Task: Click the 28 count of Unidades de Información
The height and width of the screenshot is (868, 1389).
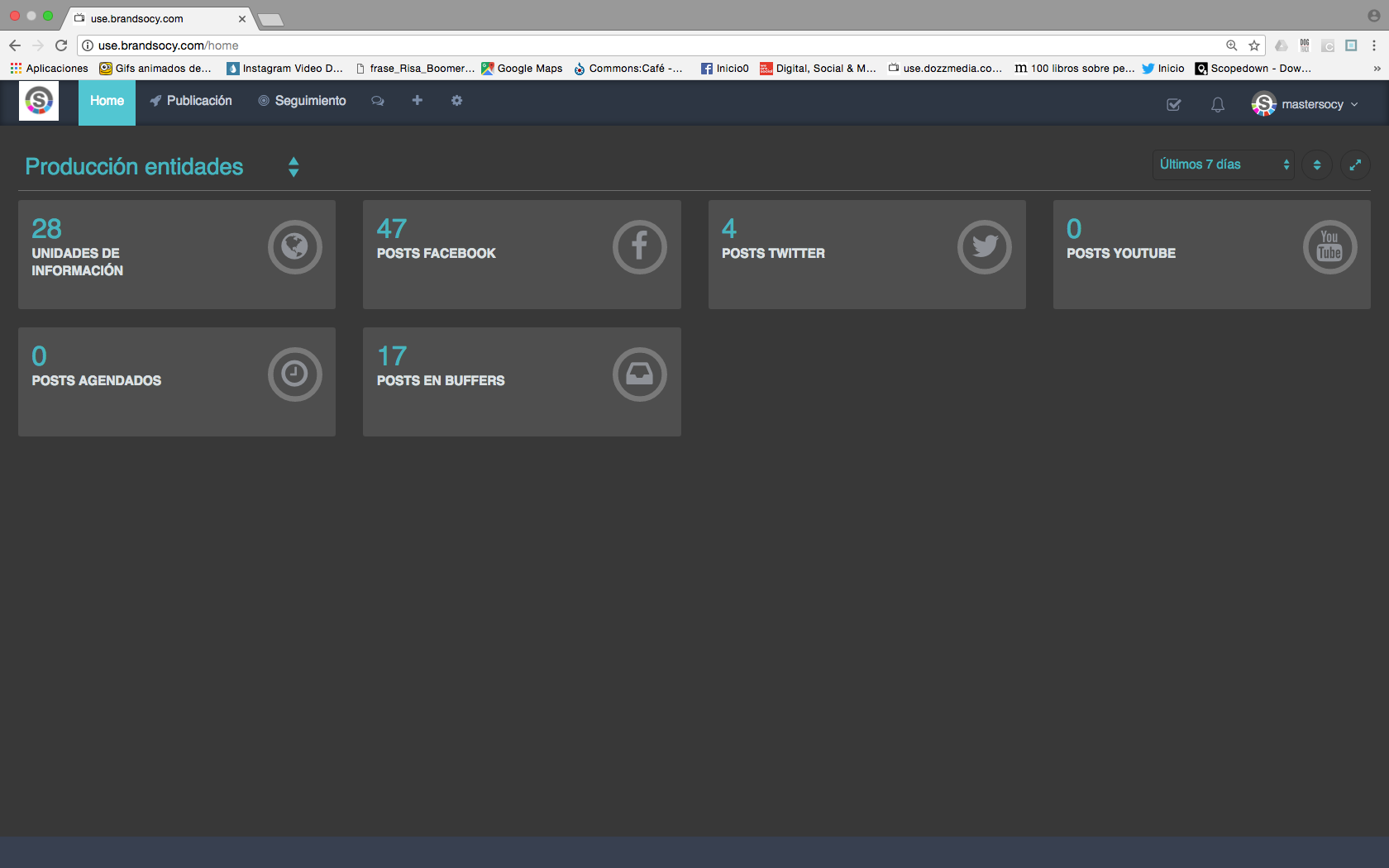Action: click(46, 228)
